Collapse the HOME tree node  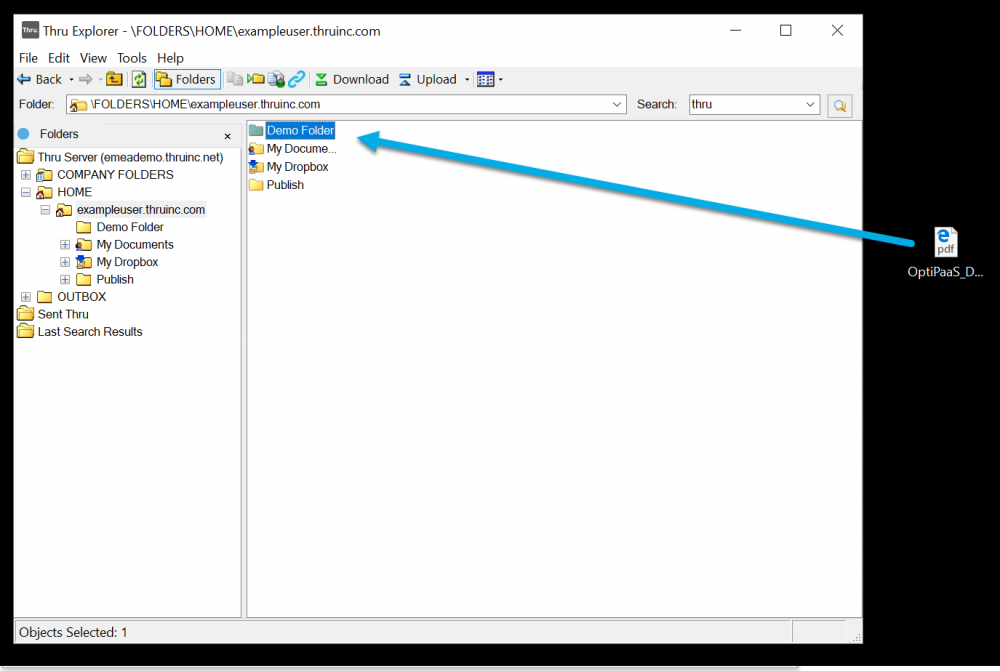pyautogui.click(x=26, y=192)
